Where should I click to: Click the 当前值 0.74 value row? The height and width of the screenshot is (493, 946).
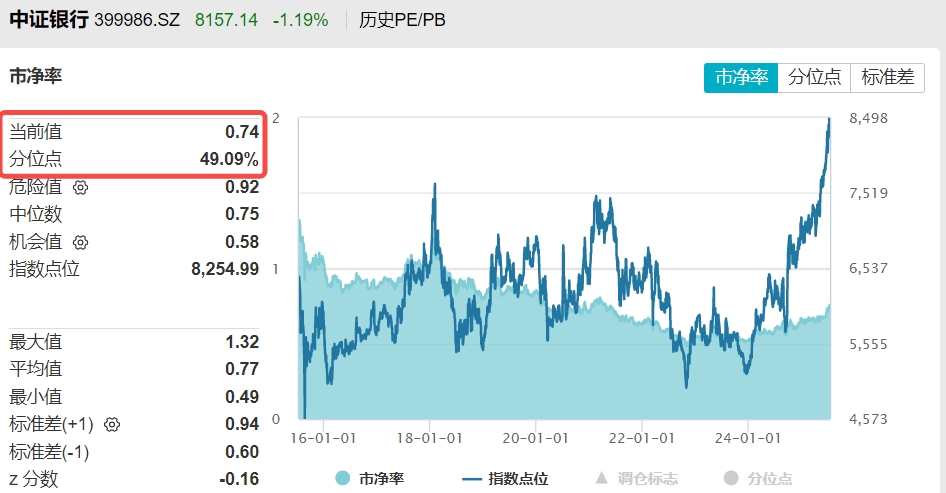click(x=134, y=132)
